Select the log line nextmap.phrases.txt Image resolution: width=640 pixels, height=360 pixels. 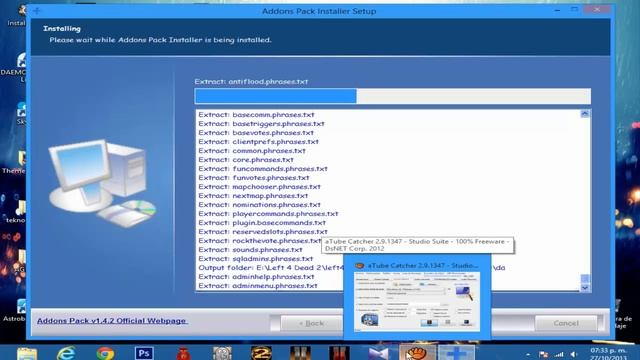click(253, 196)
